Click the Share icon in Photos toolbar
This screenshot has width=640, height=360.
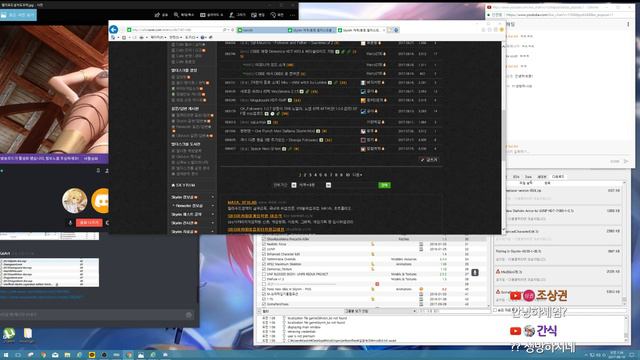tap(158, 15)
